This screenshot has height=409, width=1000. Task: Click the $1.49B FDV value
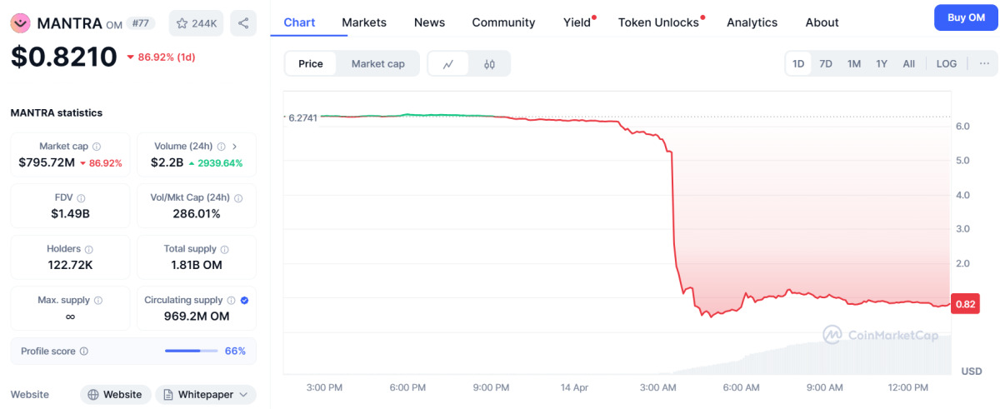[70, 214]
